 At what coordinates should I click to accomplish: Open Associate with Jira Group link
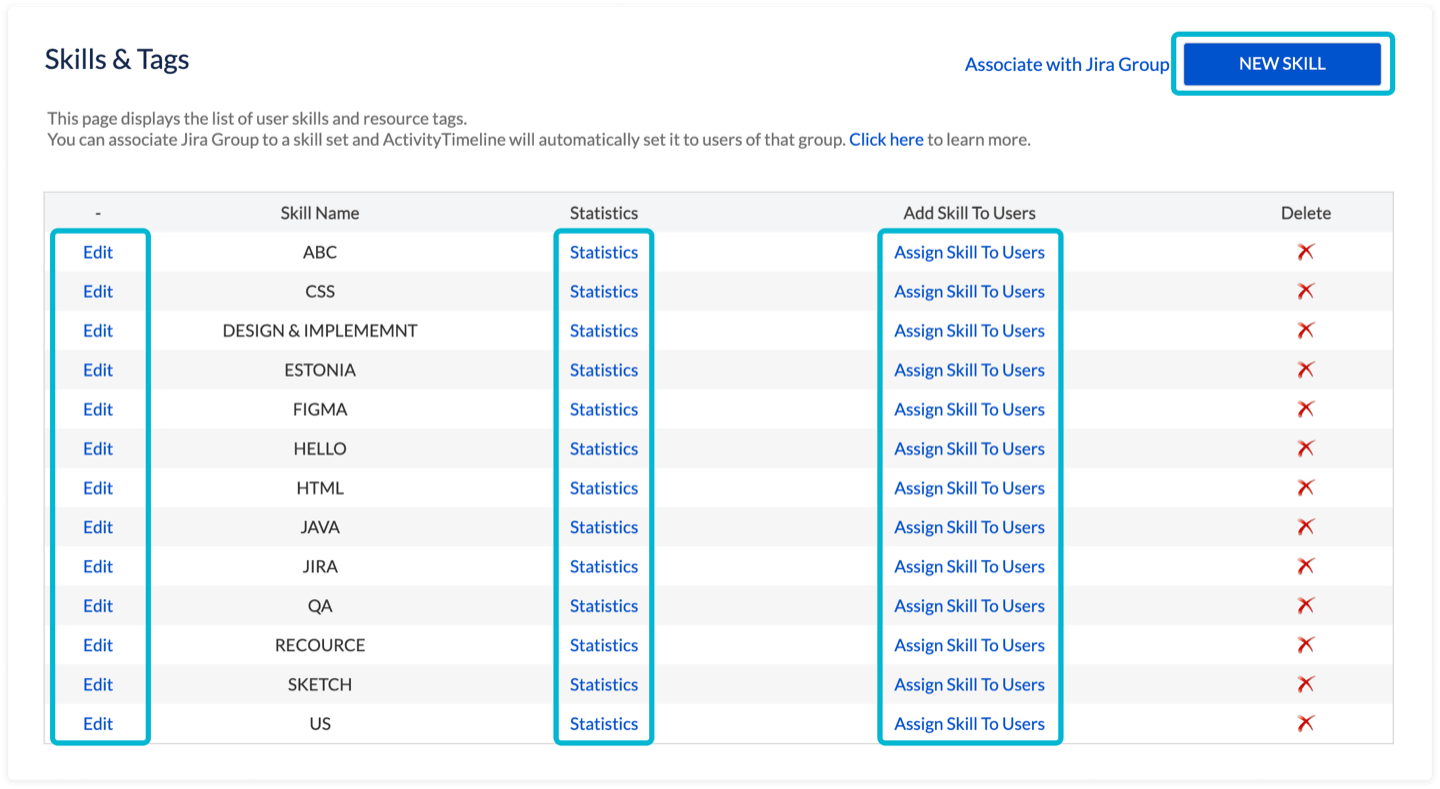tap(1067, 64)
